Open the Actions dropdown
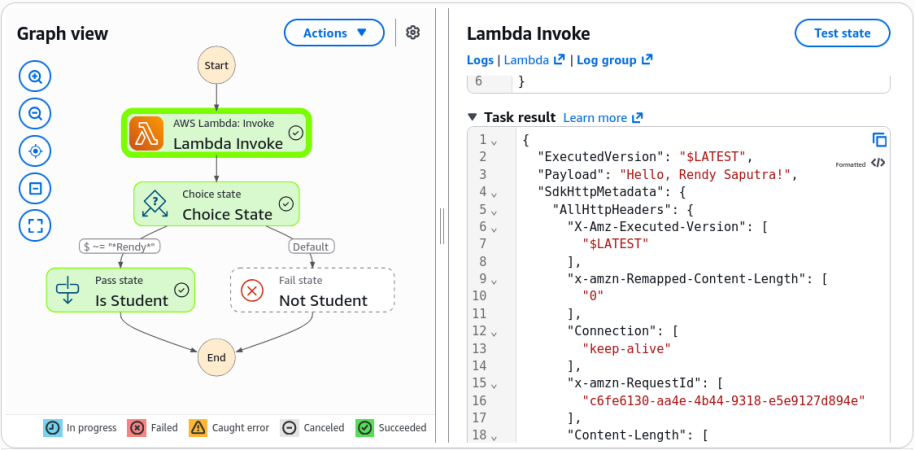 coord(334,33)
